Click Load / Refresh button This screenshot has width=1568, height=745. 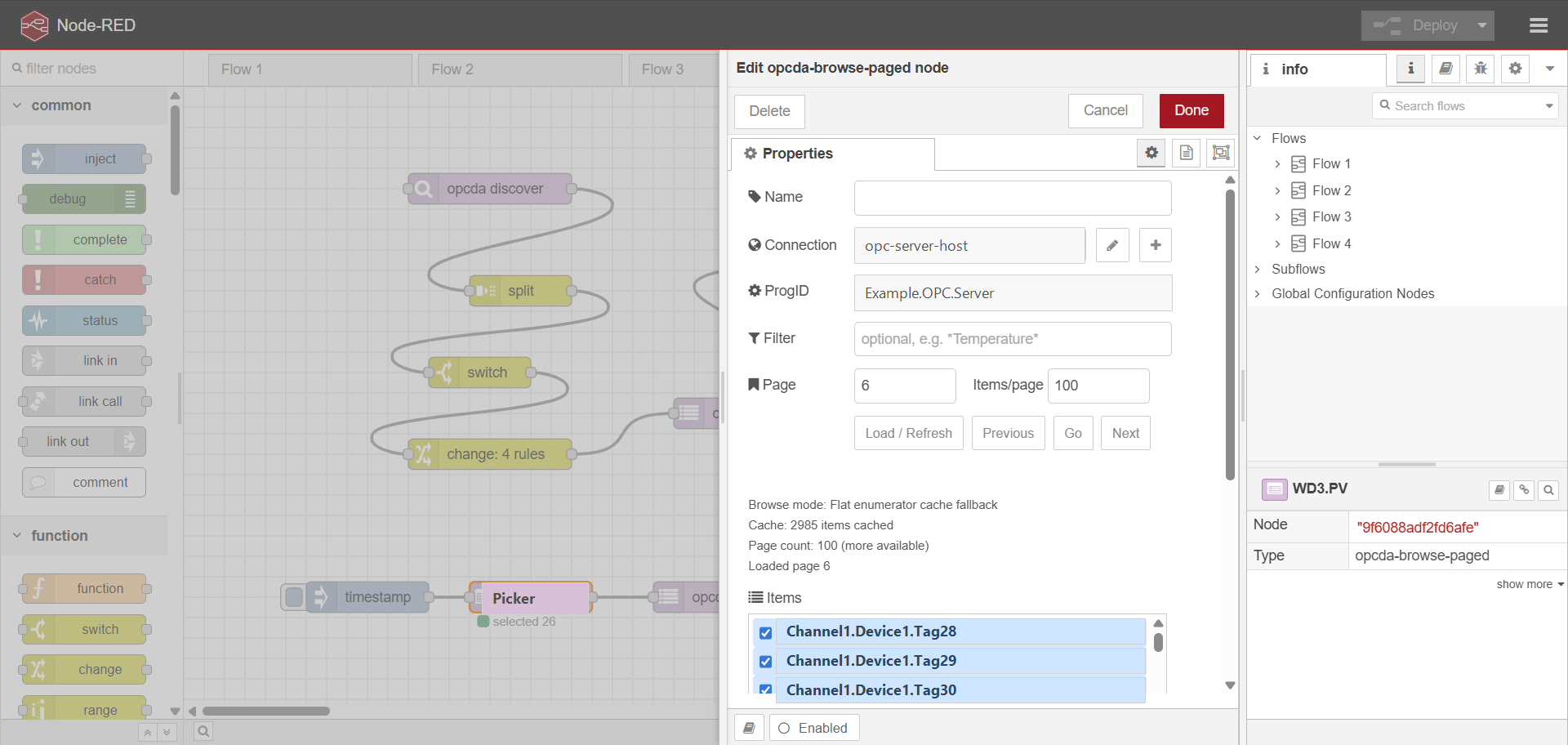(909, 433)
